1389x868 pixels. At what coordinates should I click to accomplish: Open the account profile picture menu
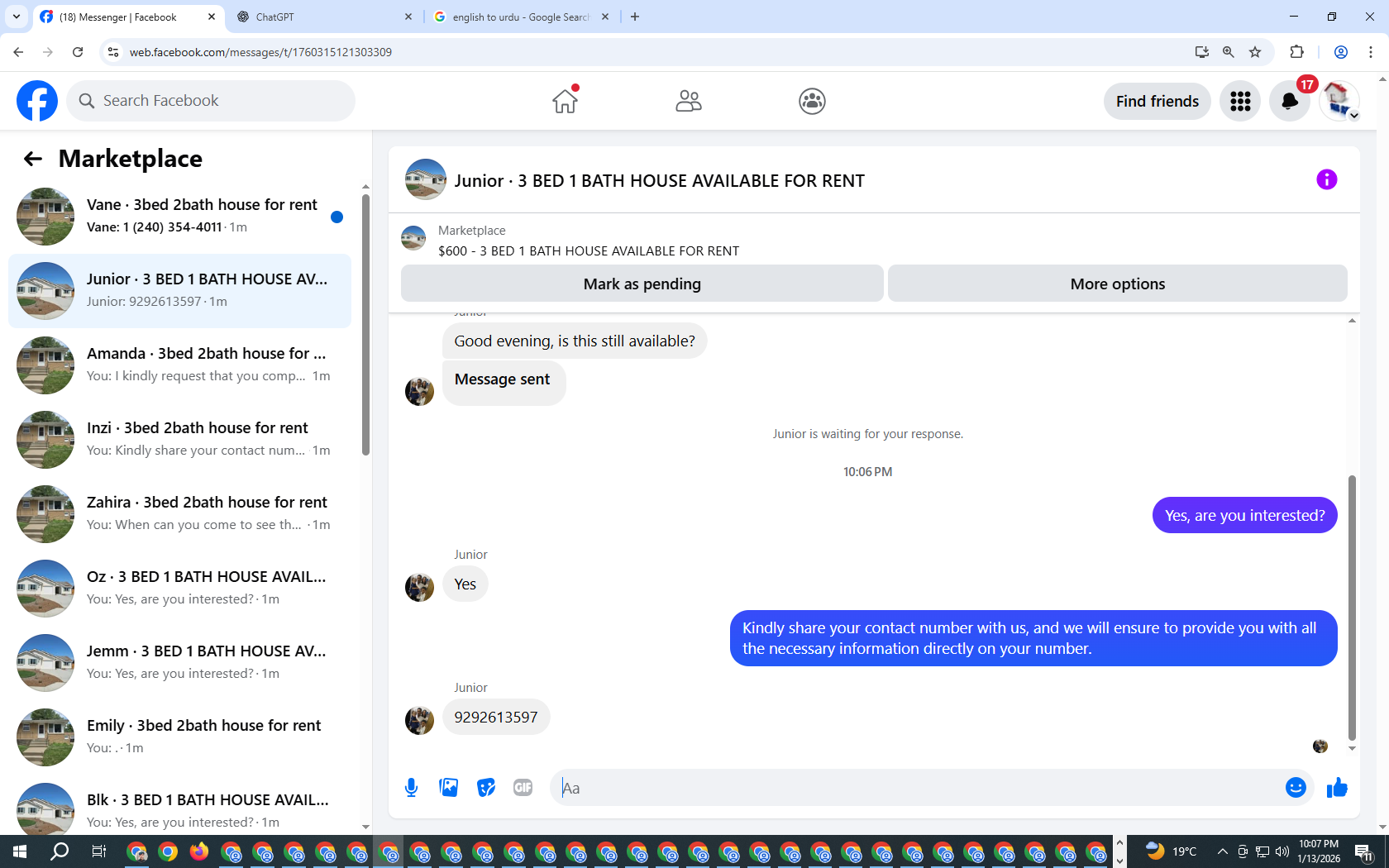point(1339,101)
